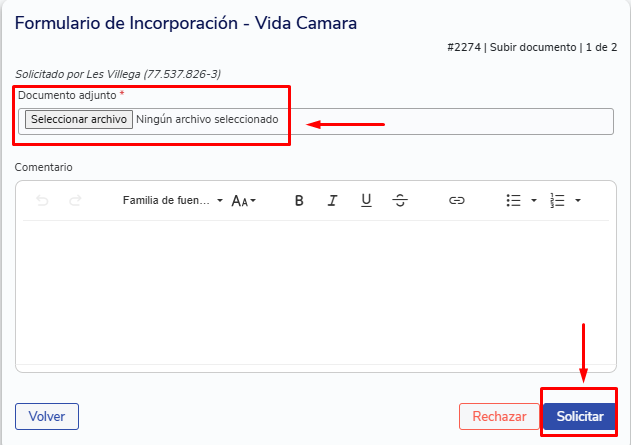Open the font size dropdown

(x=243, y=201)
